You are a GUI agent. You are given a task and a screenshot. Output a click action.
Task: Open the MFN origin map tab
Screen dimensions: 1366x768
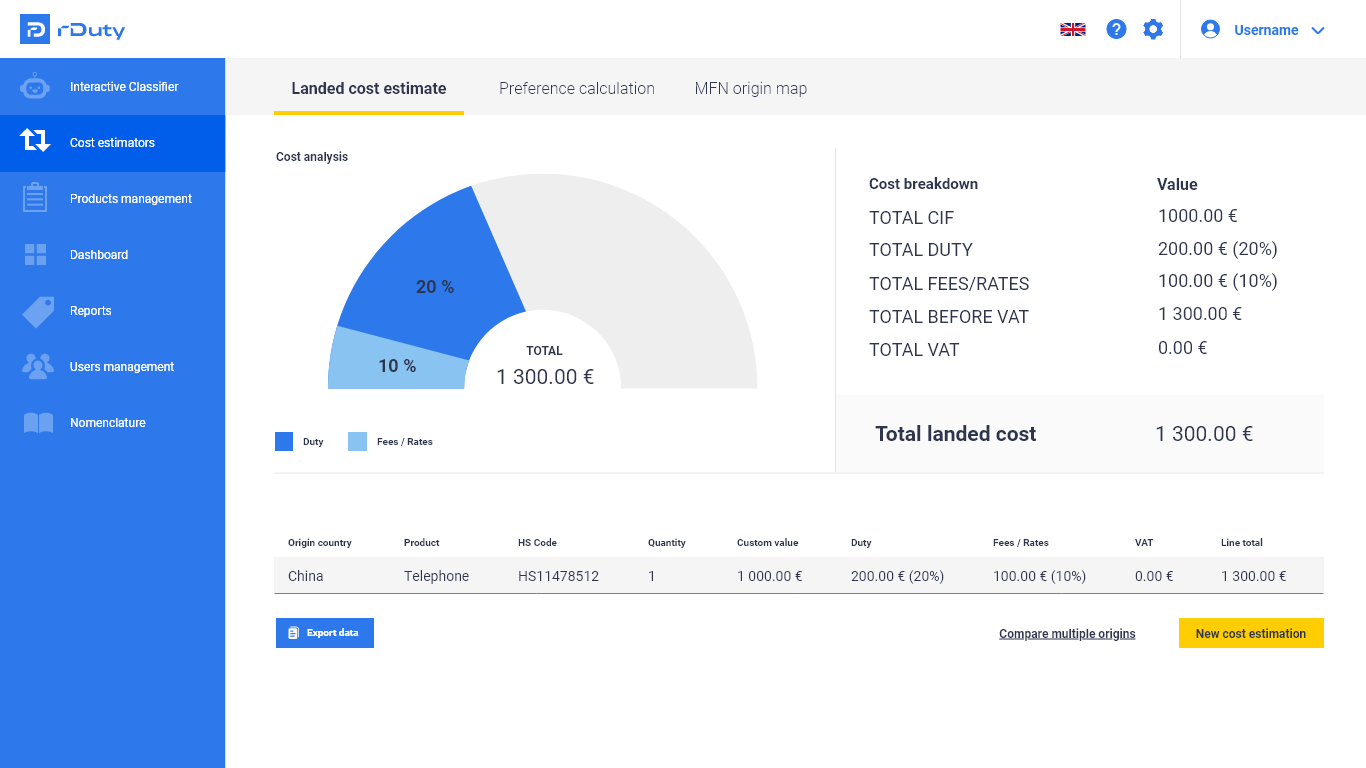coord(751,88)
